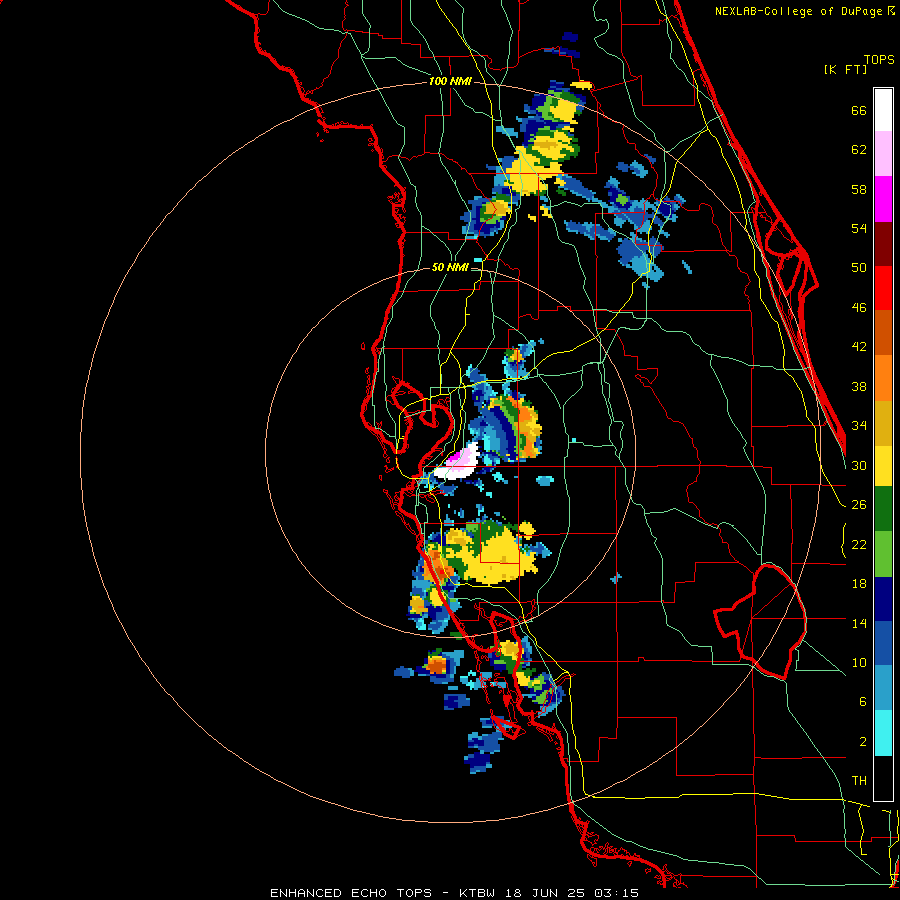Click the legend label 66

(859, 110)
